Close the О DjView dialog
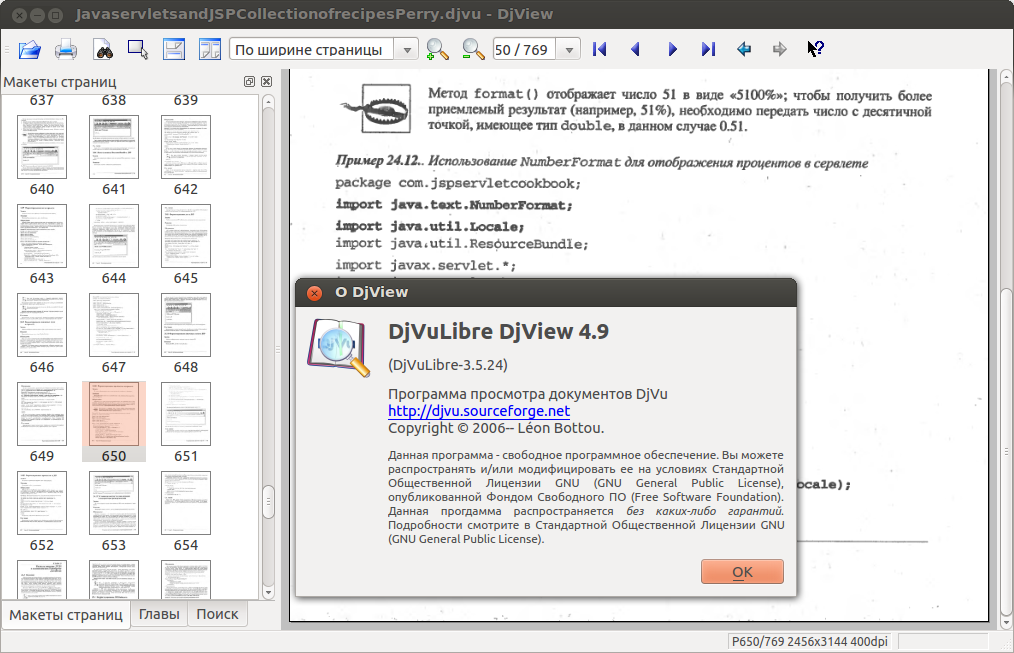Viewport: 1014px width, 653px height. click(x=314, y=293)
